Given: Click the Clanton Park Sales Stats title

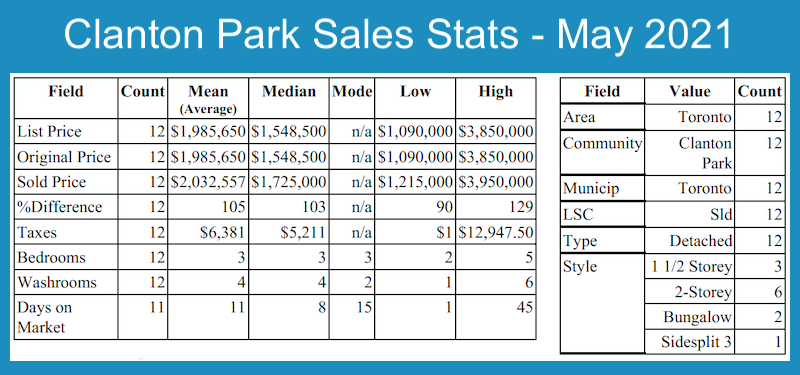Looking at the screenshot, I should click(398, 36).
